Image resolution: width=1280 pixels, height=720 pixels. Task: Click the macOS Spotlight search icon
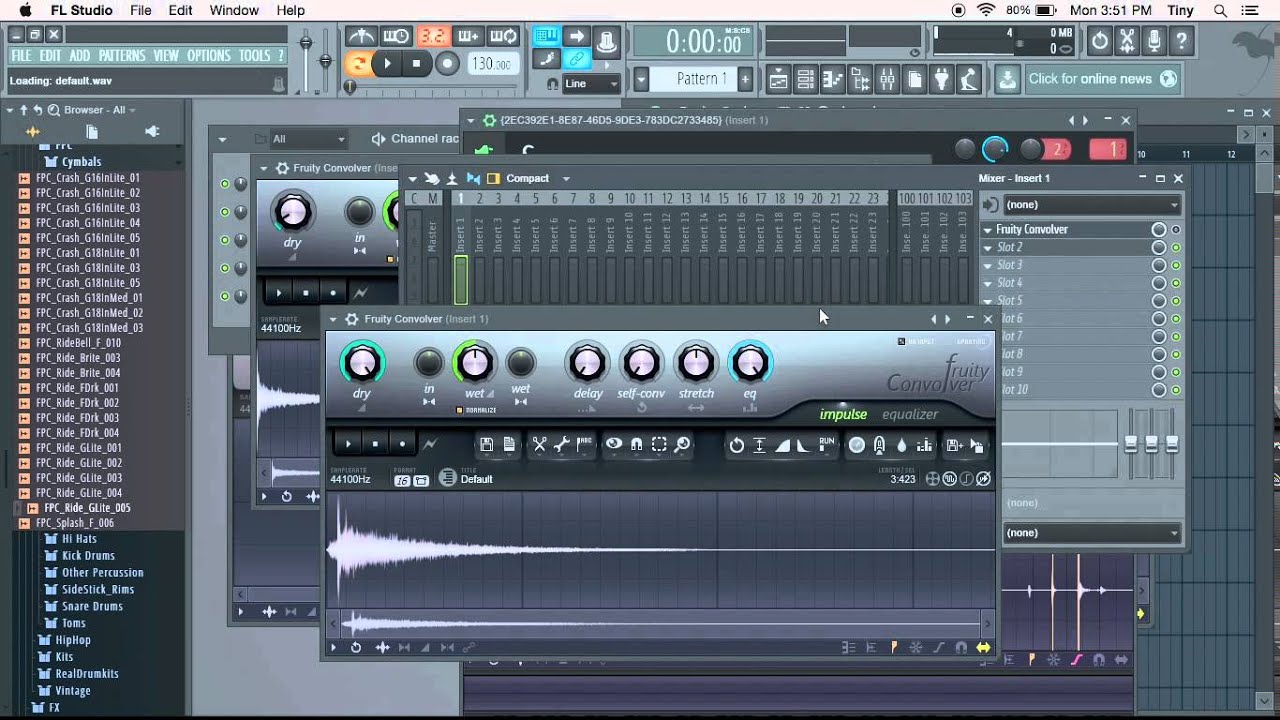[1220, 10]
